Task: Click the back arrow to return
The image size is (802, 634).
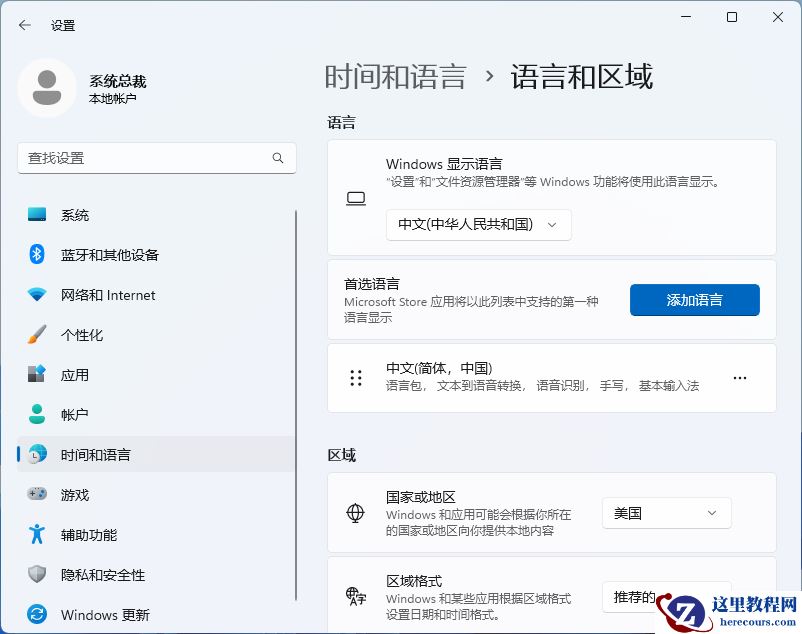Action: pyautogui.click(x=24, y=25)
